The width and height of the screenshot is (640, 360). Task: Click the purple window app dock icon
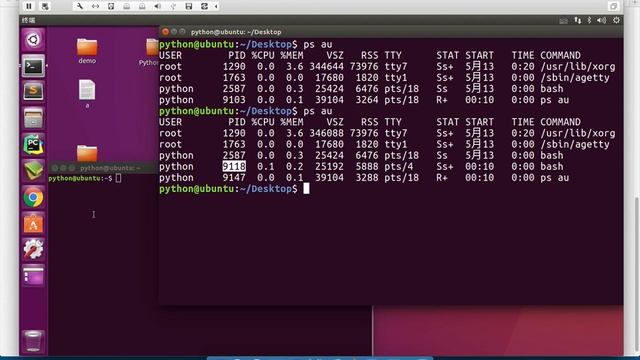33,276
